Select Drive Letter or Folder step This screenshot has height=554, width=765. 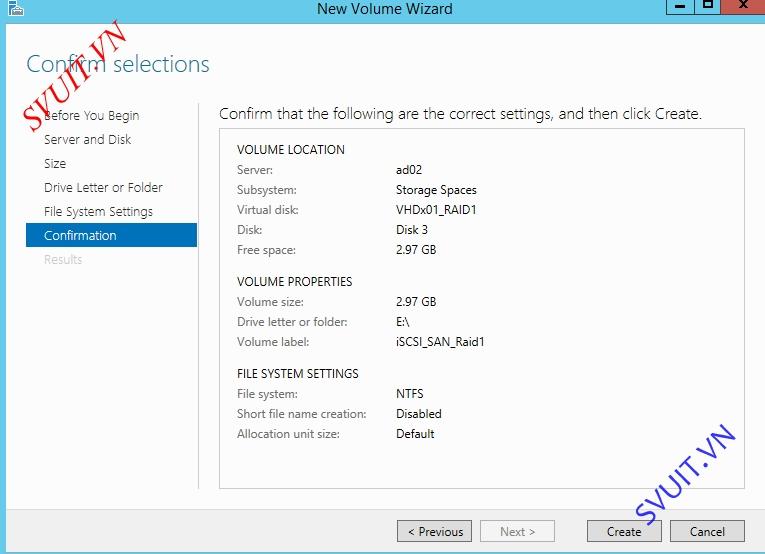[103, 187]
